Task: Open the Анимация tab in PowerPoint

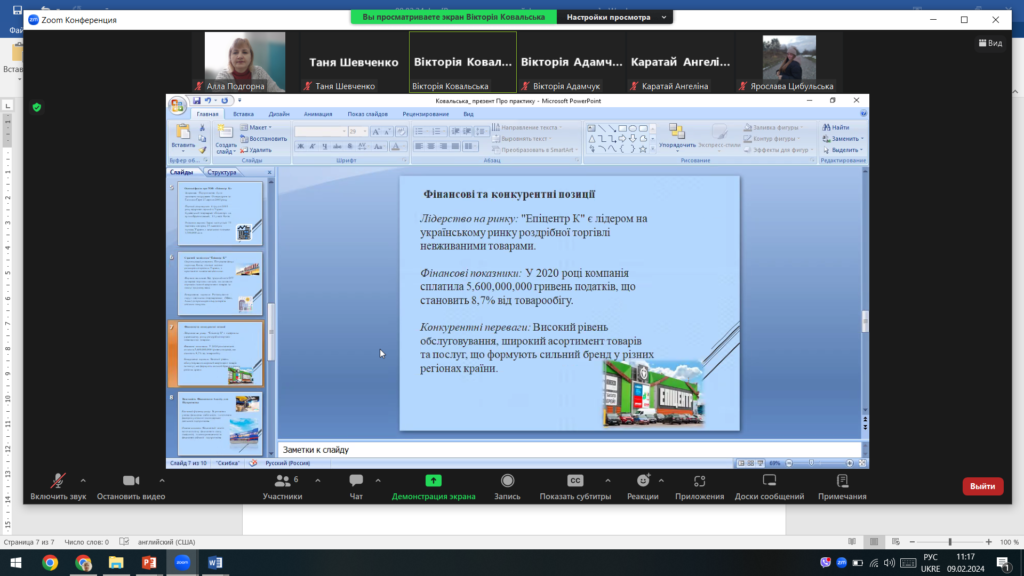Action: tap(318, 114)
